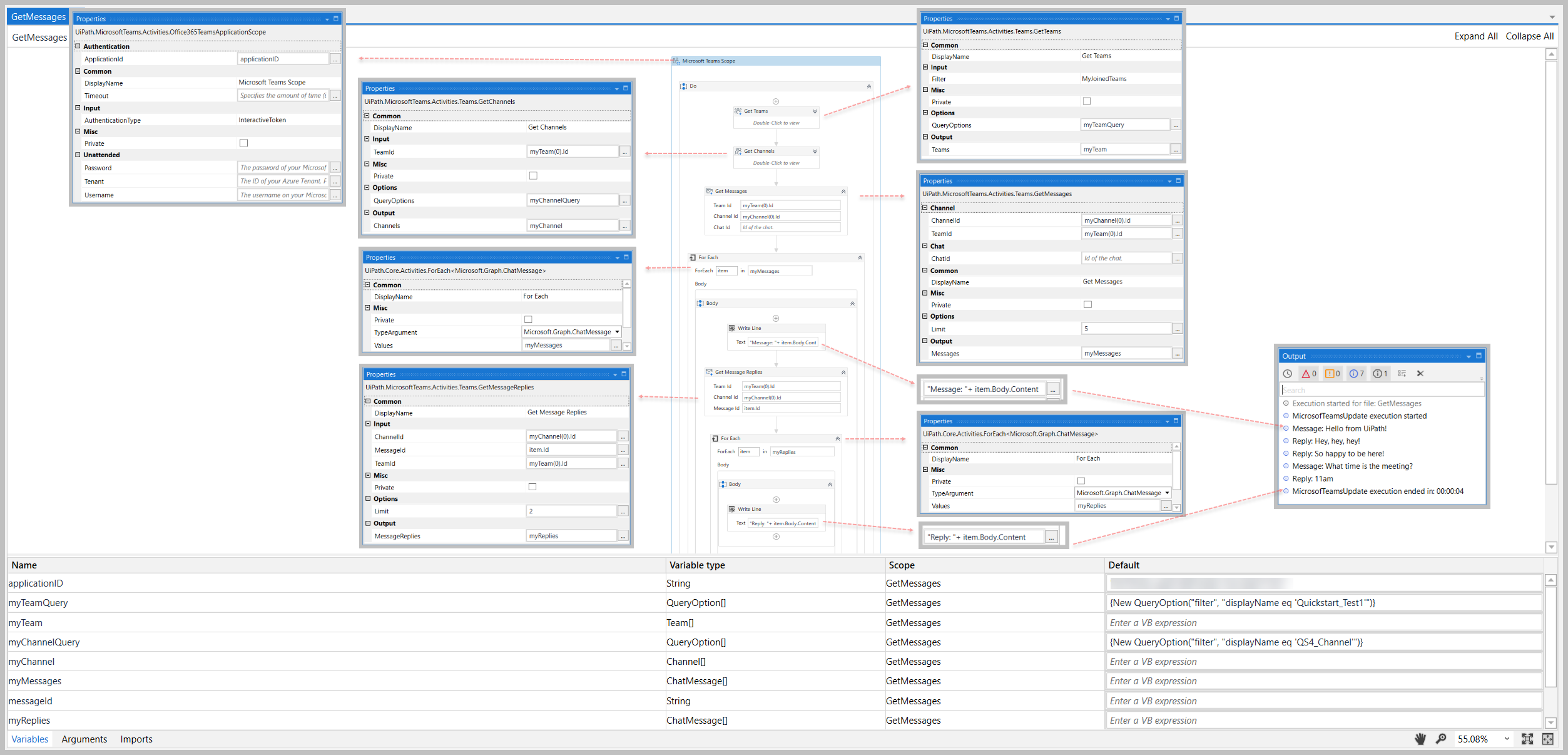Click the plus icon above first Write Line
Image resolution: width=1568 pixels, height=755 pixels.
[x=776, y=319]
